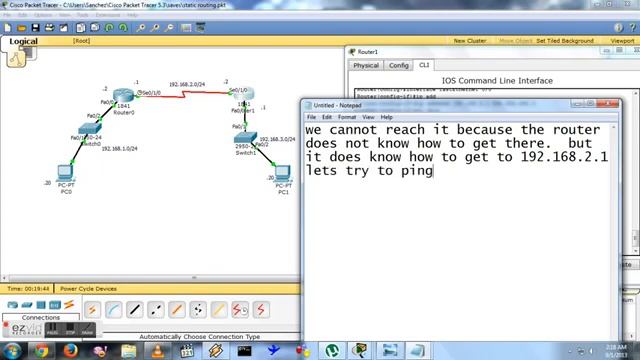
Task: Pick the Coaxial cable connection
Action: pyautogui.click(x=219, y=310)
